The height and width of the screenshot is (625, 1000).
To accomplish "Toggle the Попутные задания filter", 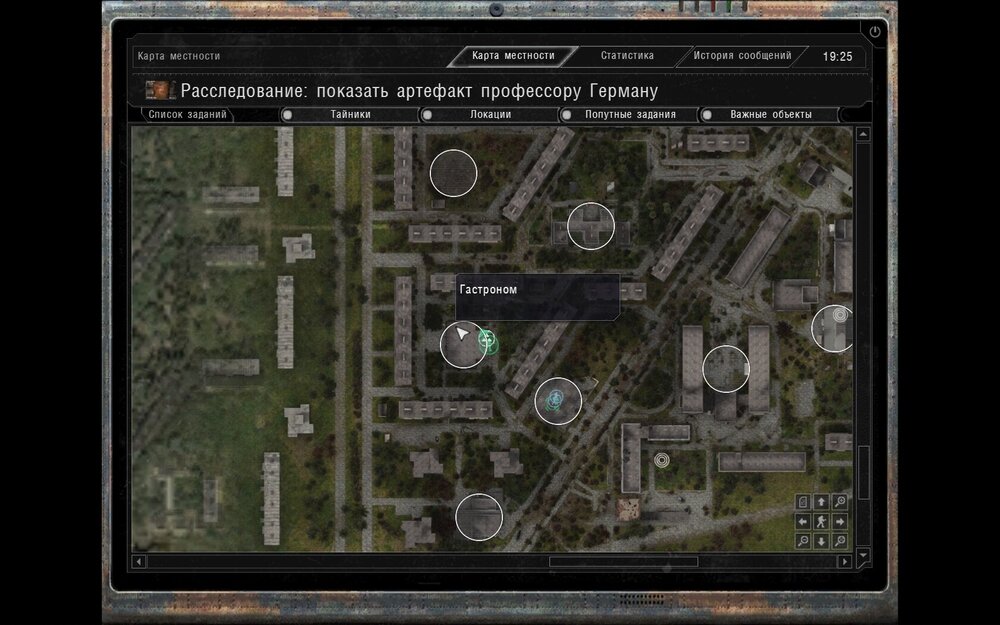I will coord(629,115).
